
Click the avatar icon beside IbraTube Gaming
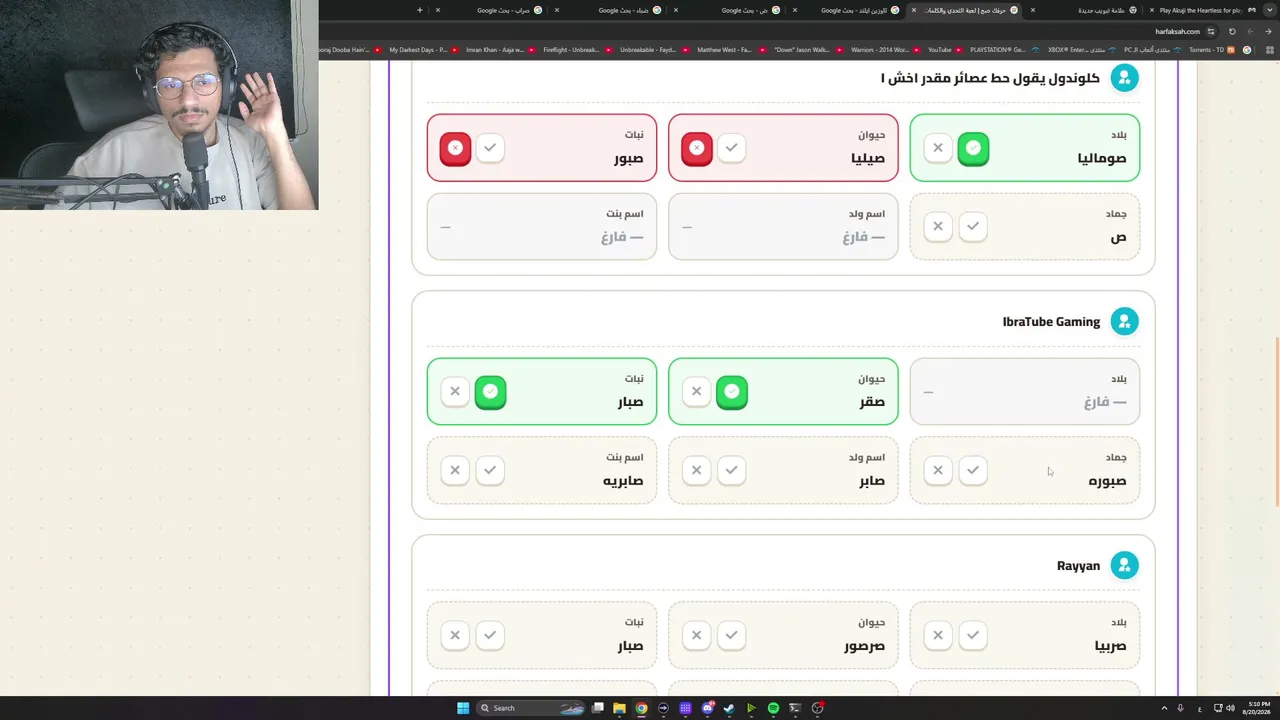tap(1124, 321)
